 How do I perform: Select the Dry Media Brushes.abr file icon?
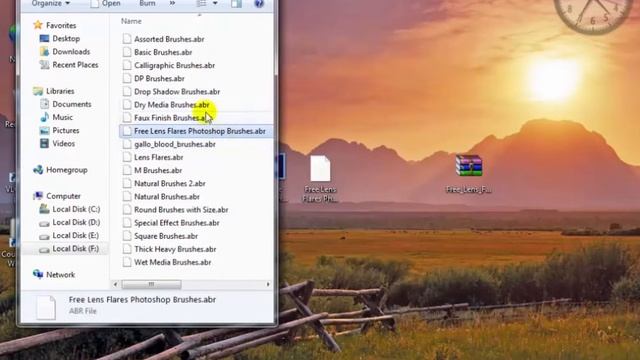coord(127,104)
